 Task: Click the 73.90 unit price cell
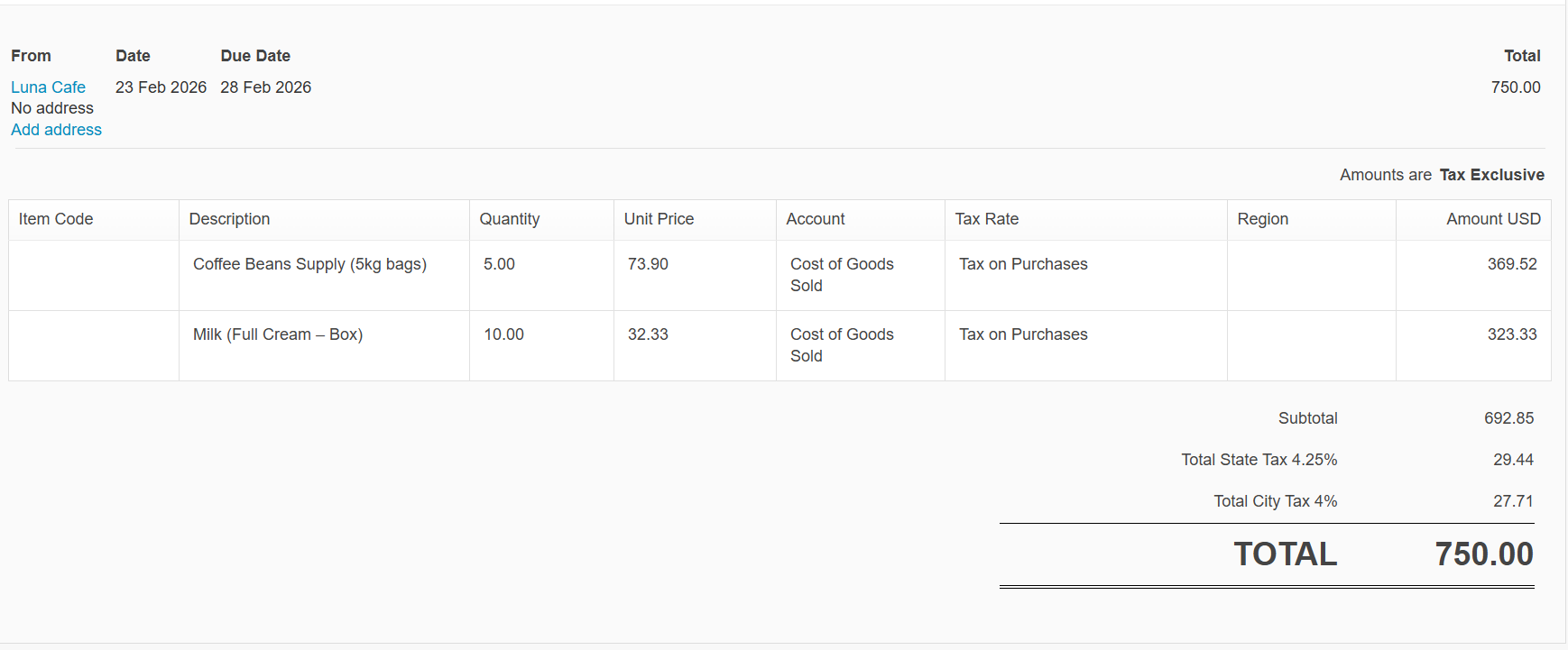(648, 264)
